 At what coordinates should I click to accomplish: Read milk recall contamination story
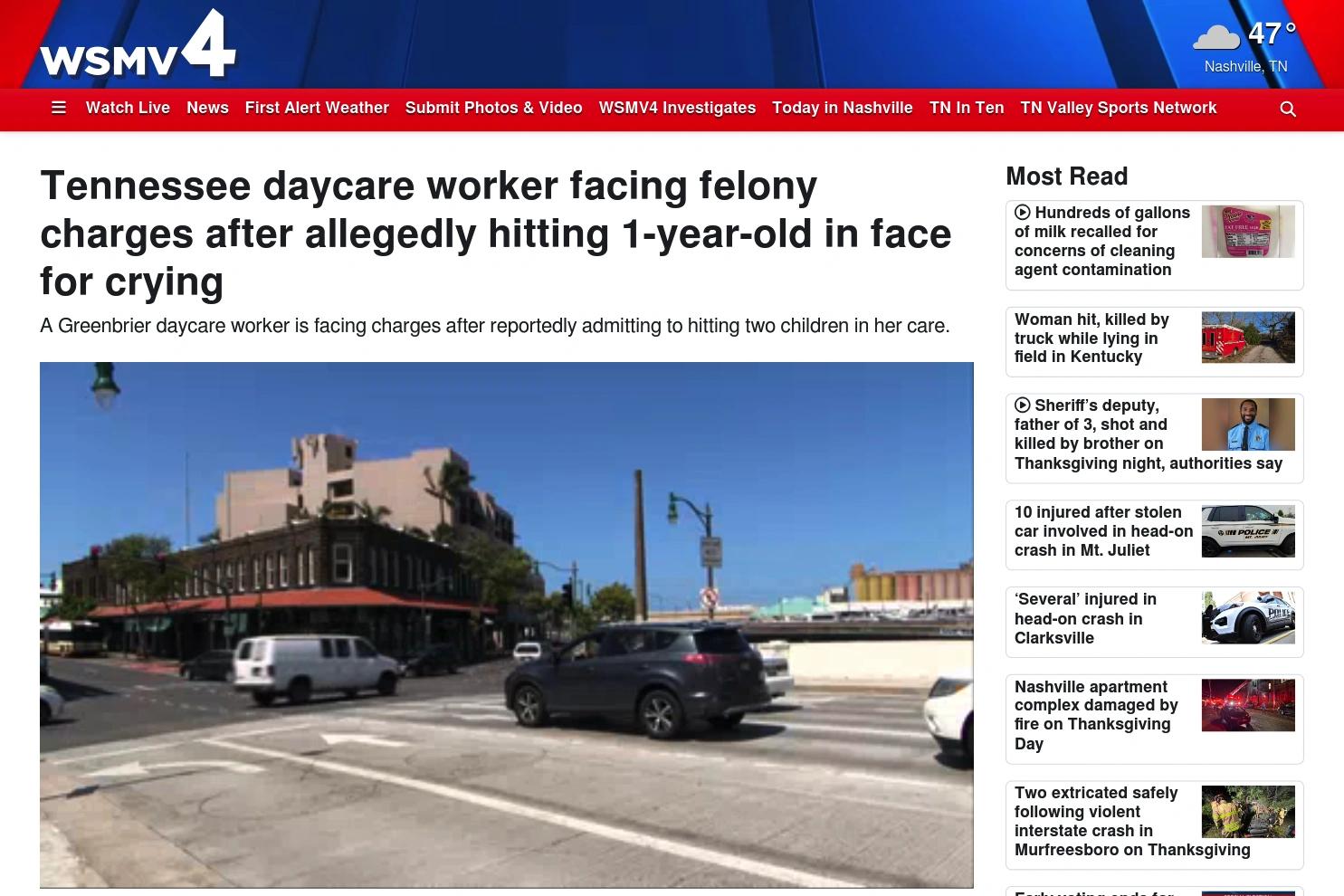click(1102, 241)
